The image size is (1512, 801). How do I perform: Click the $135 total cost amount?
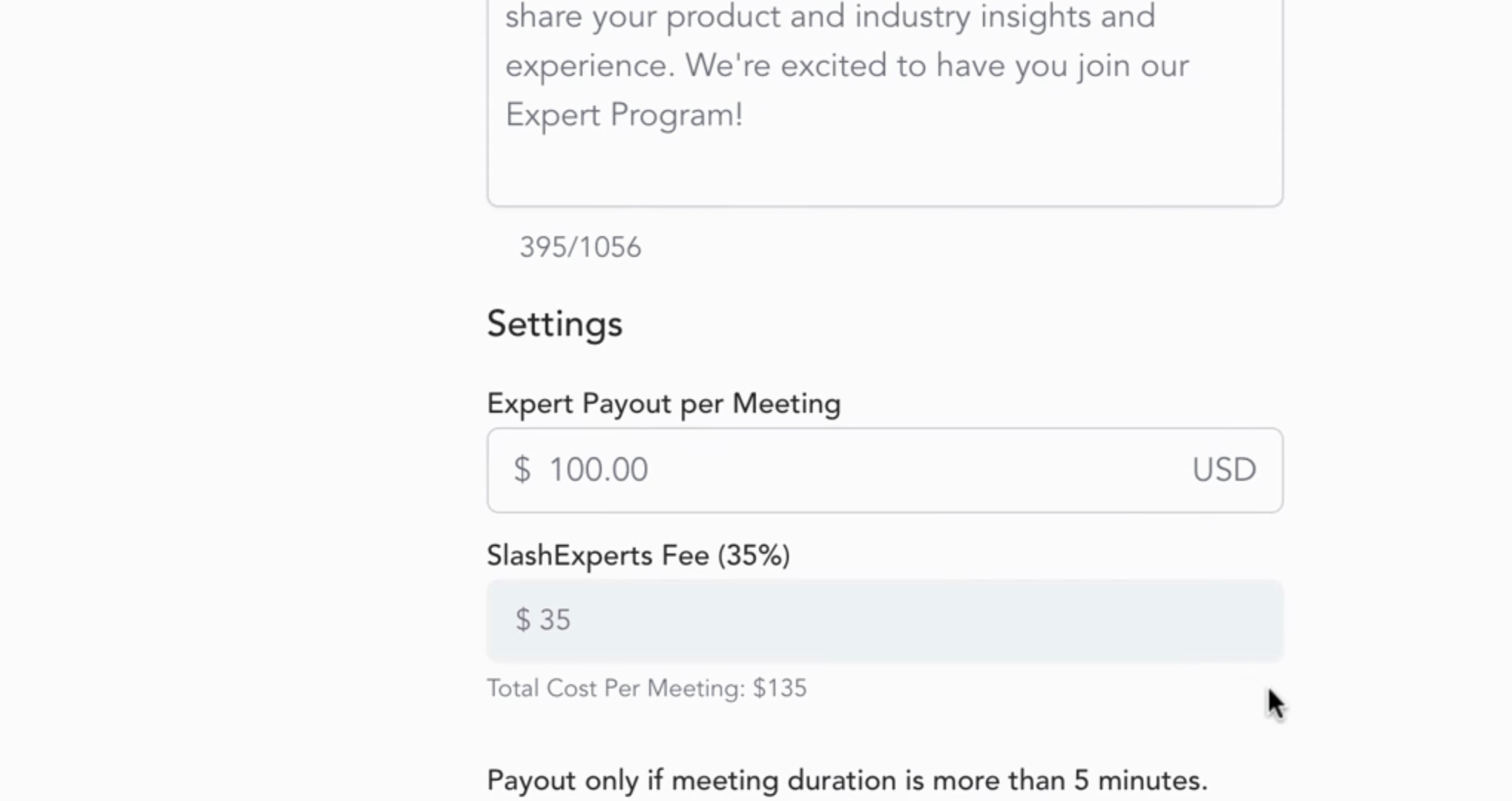(780, 688)
